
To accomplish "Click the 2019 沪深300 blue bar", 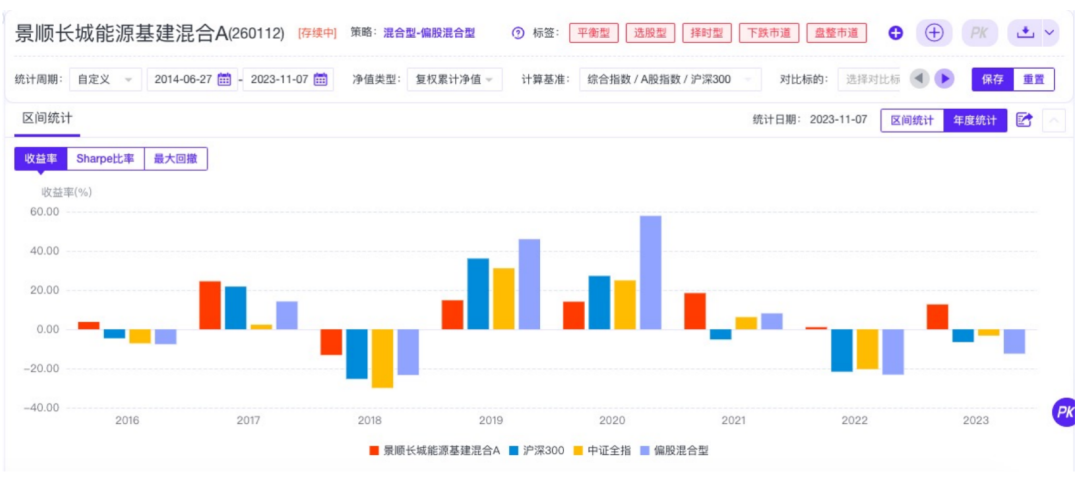I will tap(477, 294).
